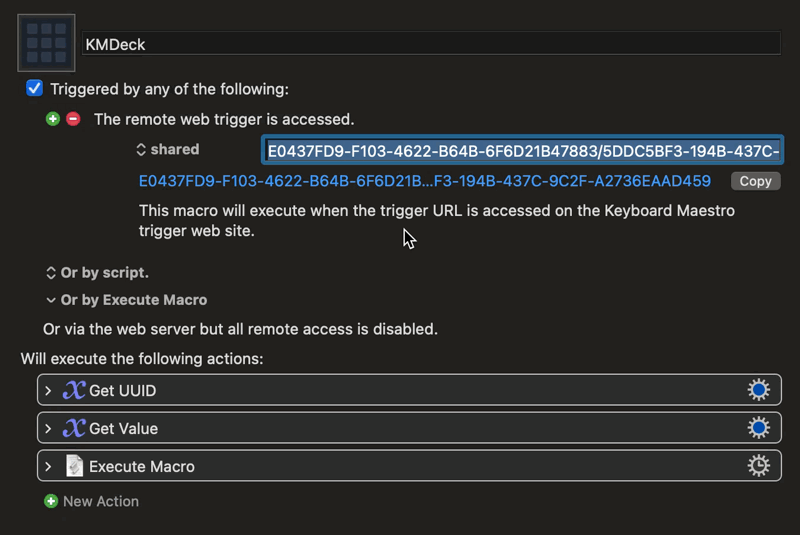
Task: Remove the remote web trigger with red minus
Action: [73, 119]
